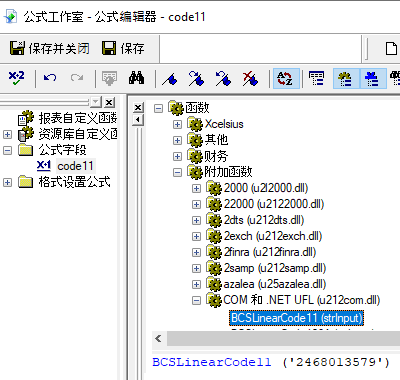400x380 pixels.
Task: Go to previous bookmark icon
Action: point(223,79)
